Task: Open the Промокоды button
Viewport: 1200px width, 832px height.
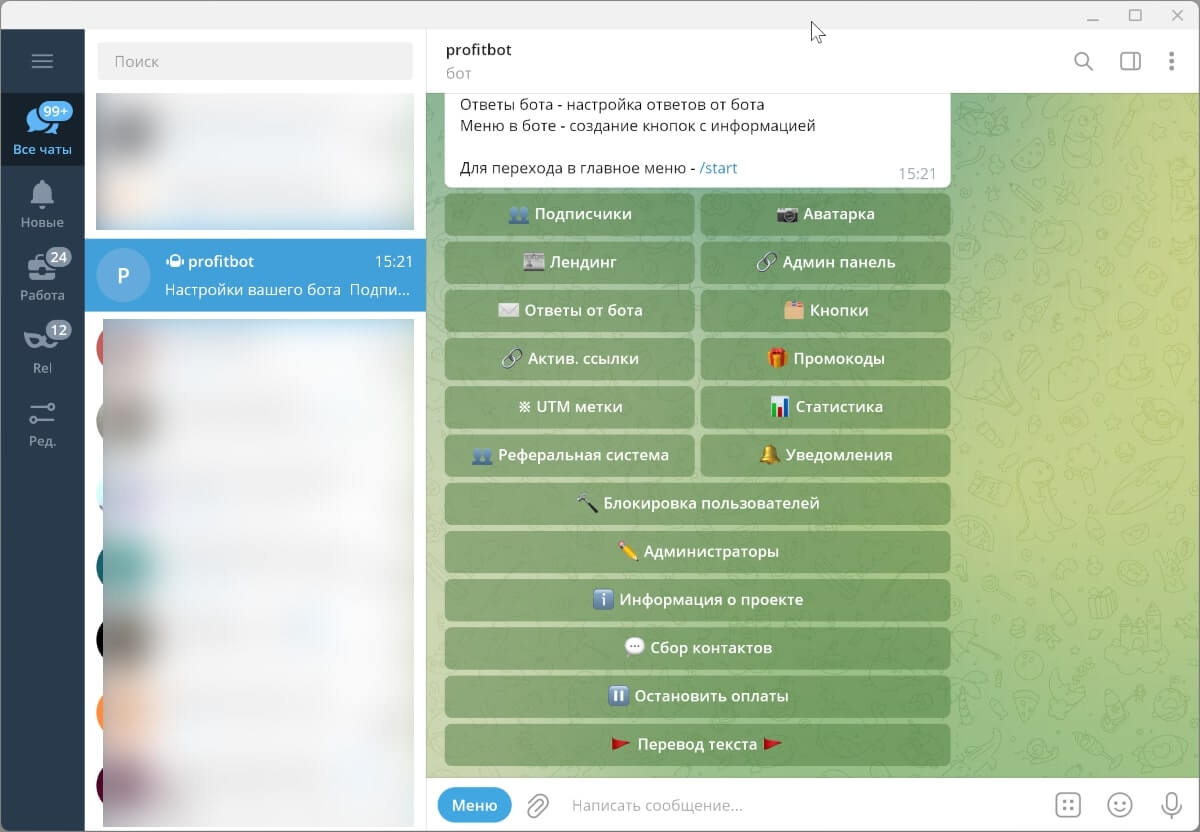Action: pyautogui.click(x=825, y=358)
